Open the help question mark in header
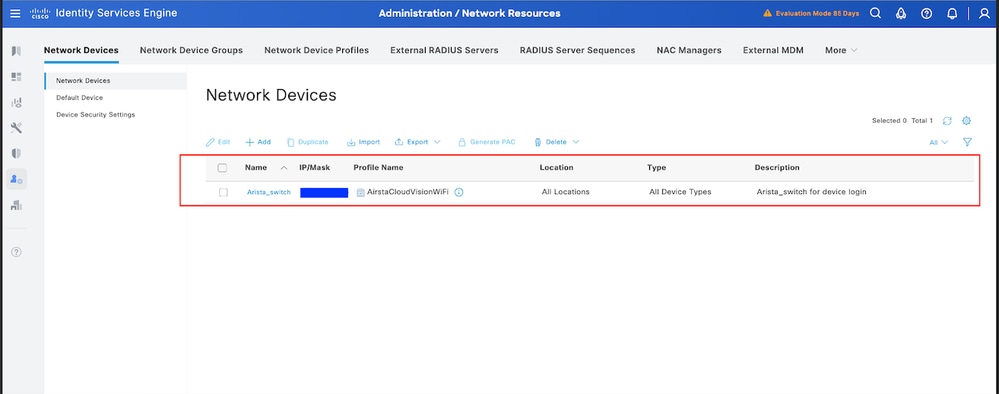This screenshot has width=999, height=394. coord(926,13)
